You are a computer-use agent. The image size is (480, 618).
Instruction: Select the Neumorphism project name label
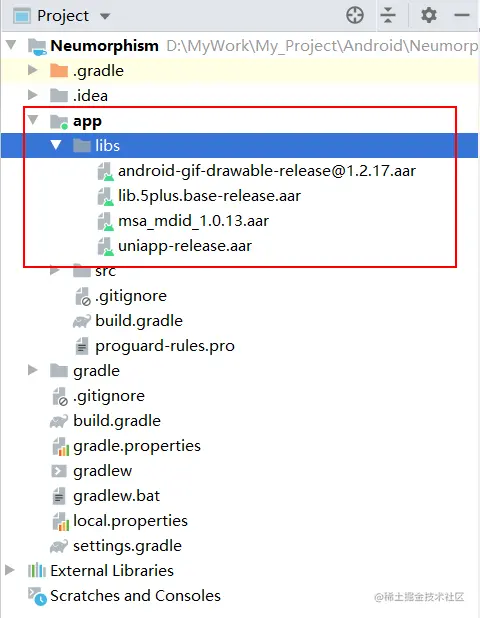(104, 46)
